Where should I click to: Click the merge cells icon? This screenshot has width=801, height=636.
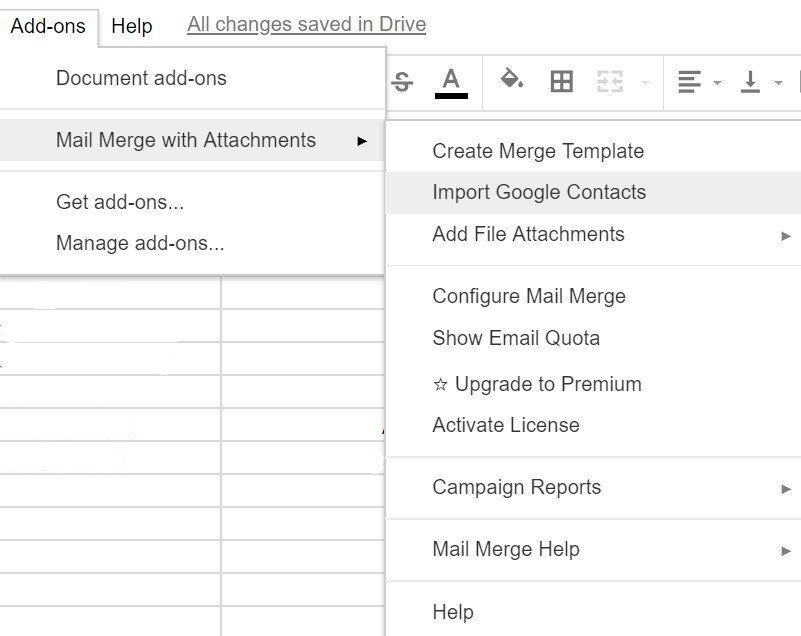point(608,82)
